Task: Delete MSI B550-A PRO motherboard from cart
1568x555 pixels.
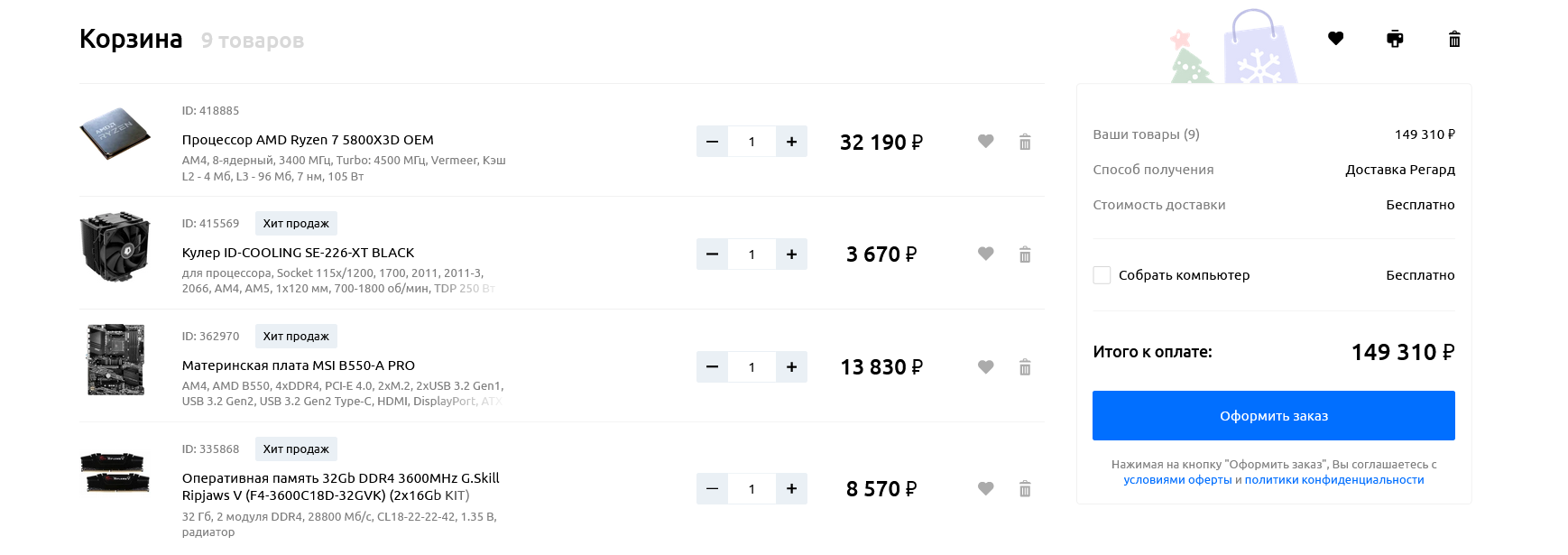Action: [1025, 367]
